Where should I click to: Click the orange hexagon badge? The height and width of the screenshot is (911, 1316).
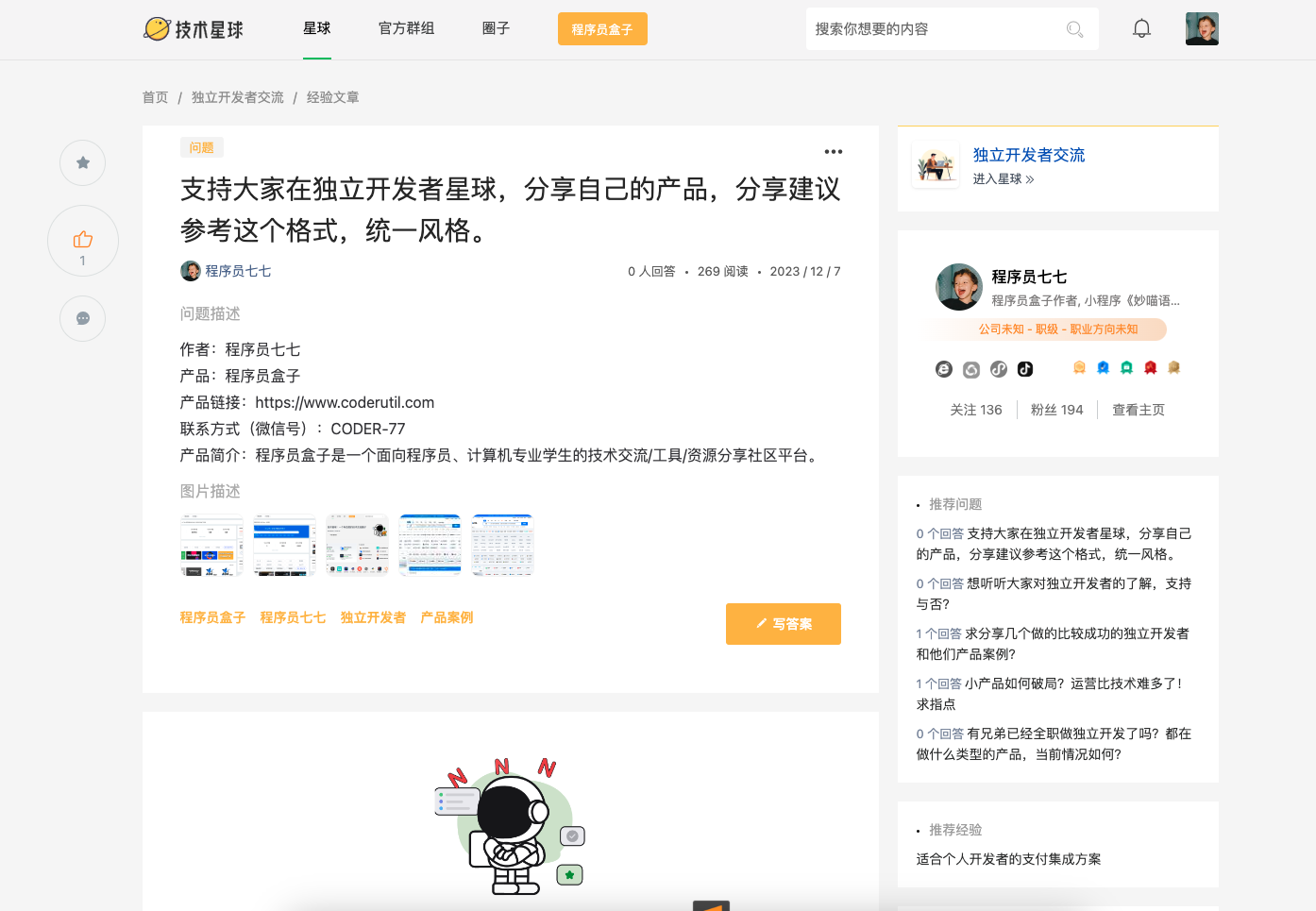pyautogui.click(x=1079, y=367)
